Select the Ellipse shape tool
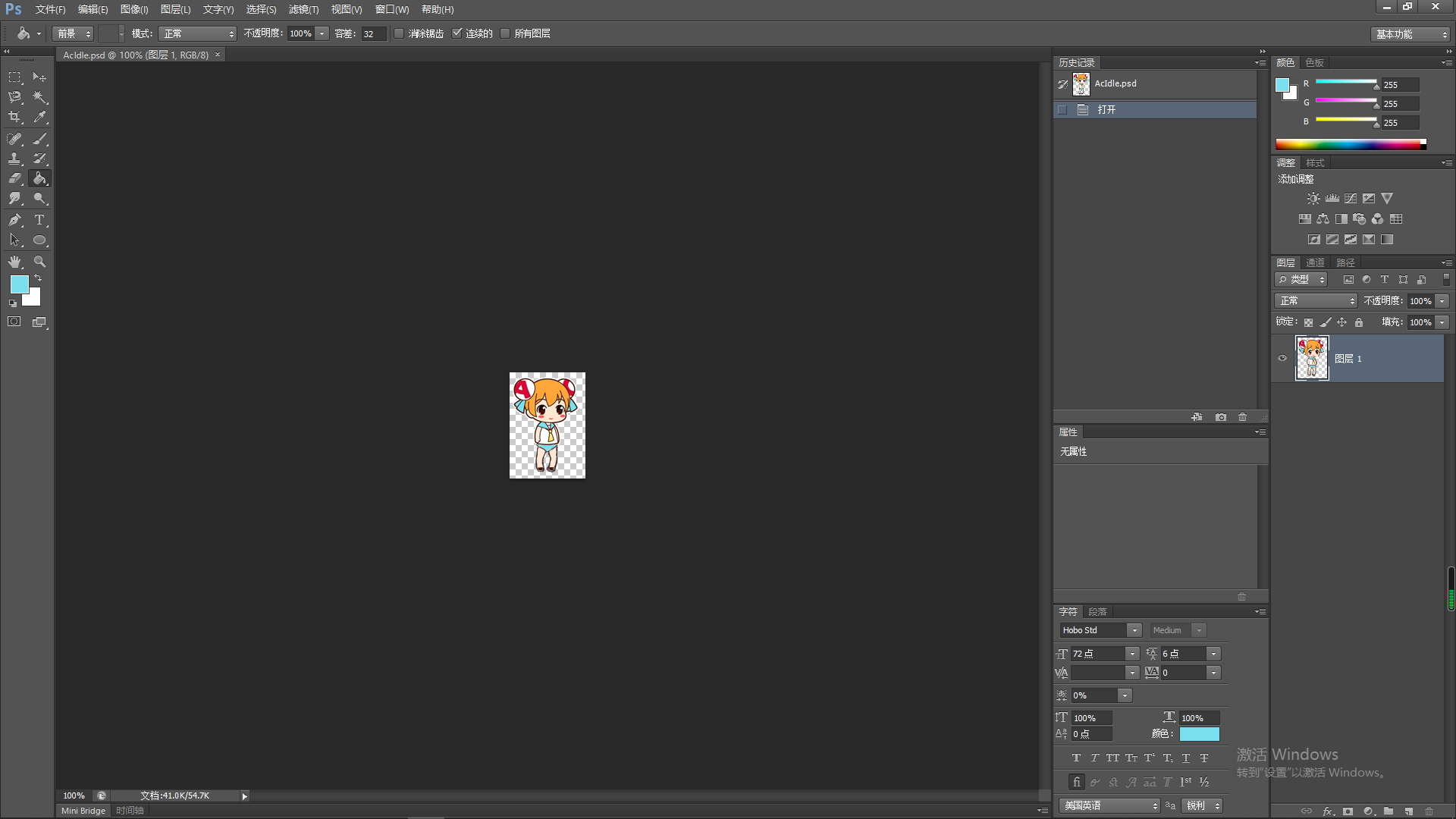The width and height of the screenshot is (1456, 819). pos(39,240)
